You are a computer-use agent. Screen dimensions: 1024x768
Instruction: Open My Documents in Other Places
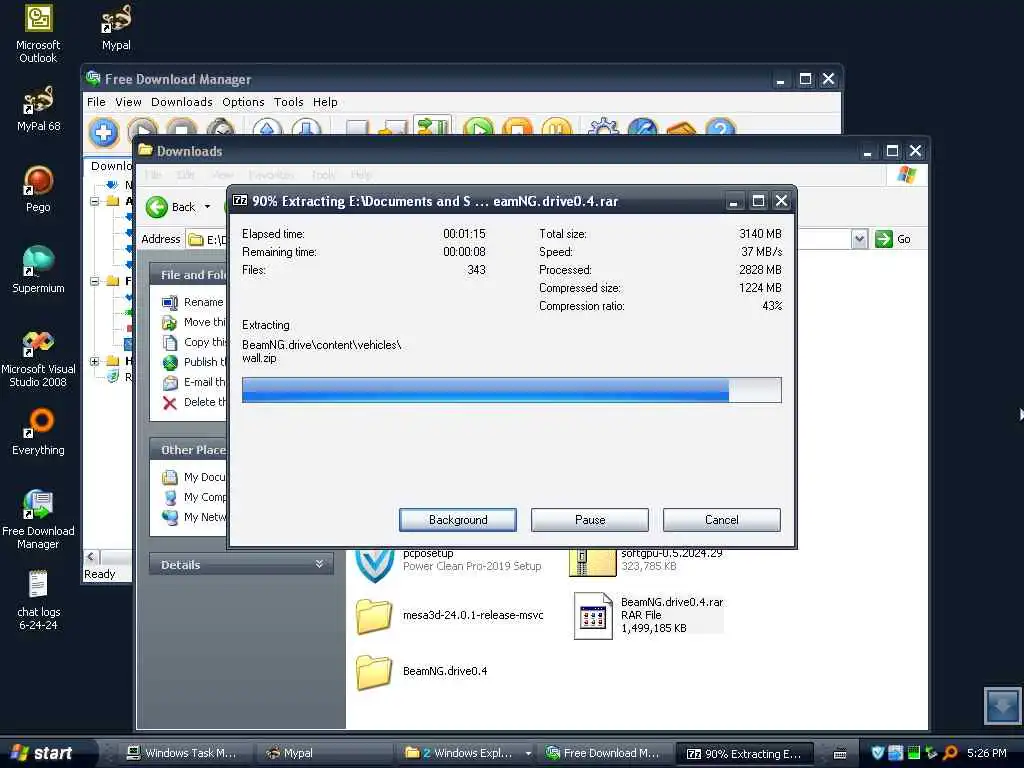pos(195,477)
